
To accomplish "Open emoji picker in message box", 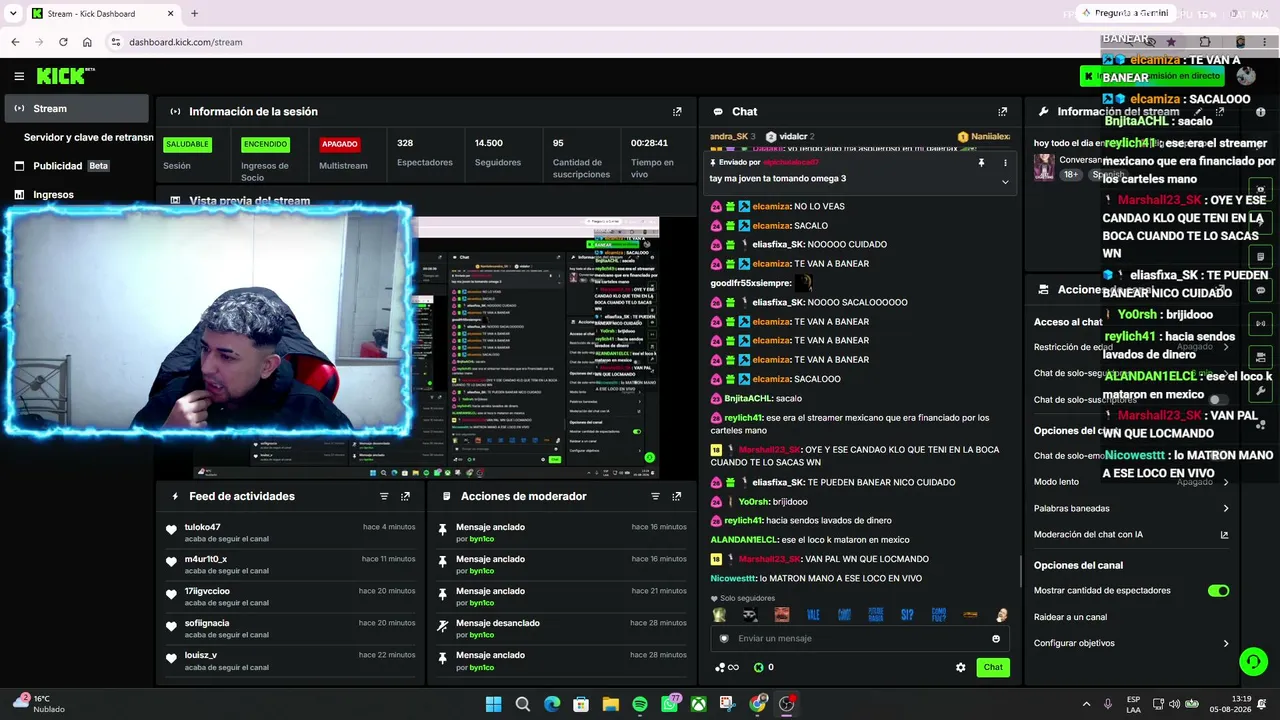I will pos(995,639).
